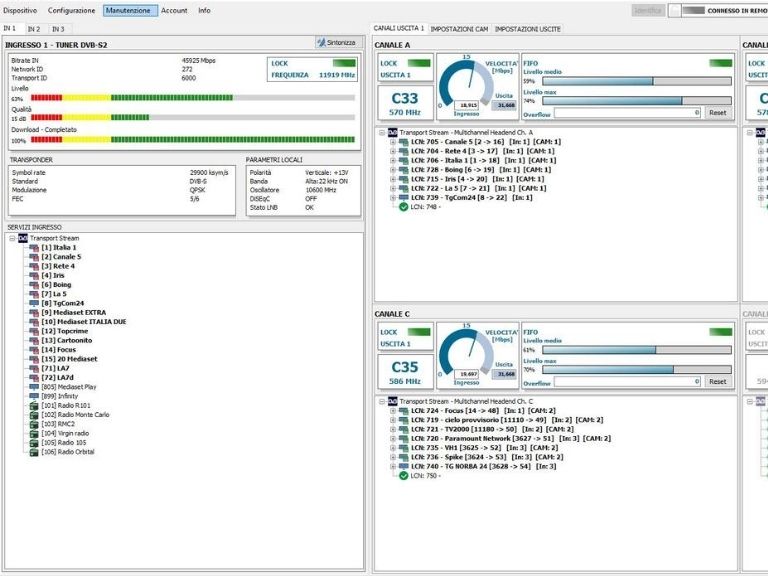The image size is (768, 576).
Task: Click the Radio Orbital radio icon
Action: [x=34, y=452]
